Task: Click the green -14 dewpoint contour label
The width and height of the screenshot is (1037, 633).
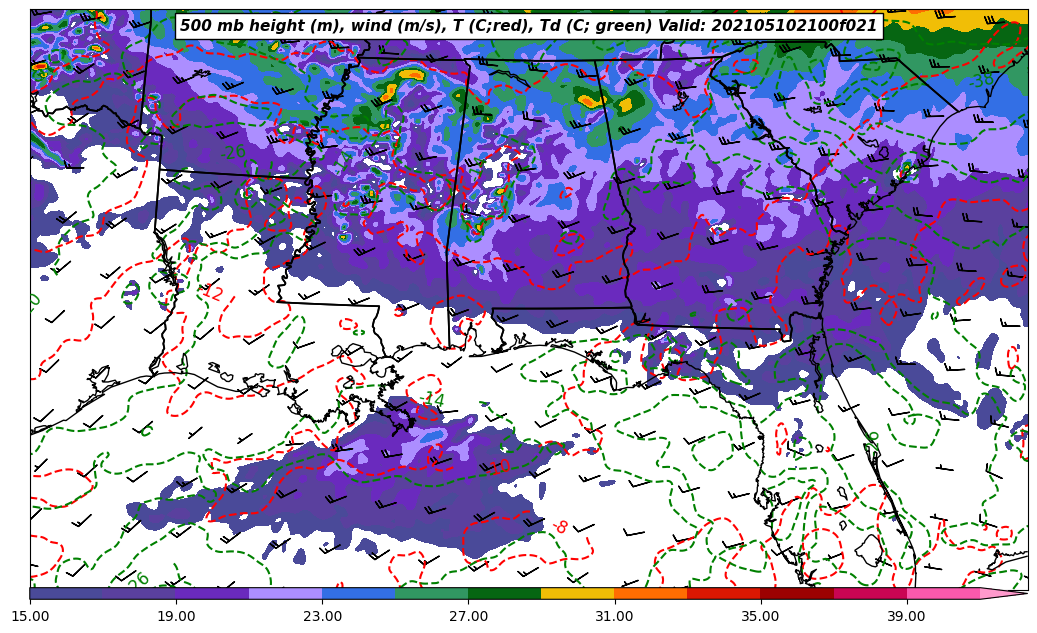Action: pos(431,401)
